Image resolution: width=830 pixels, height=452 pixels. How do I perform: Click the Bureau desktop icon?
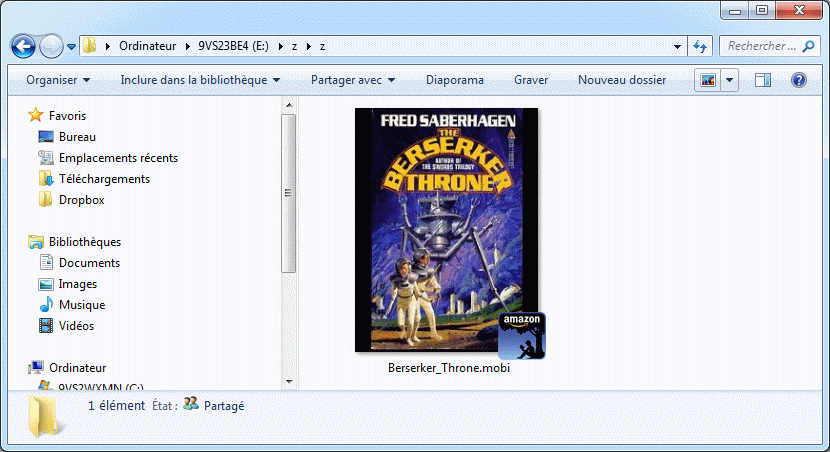(x=46, y=137)
